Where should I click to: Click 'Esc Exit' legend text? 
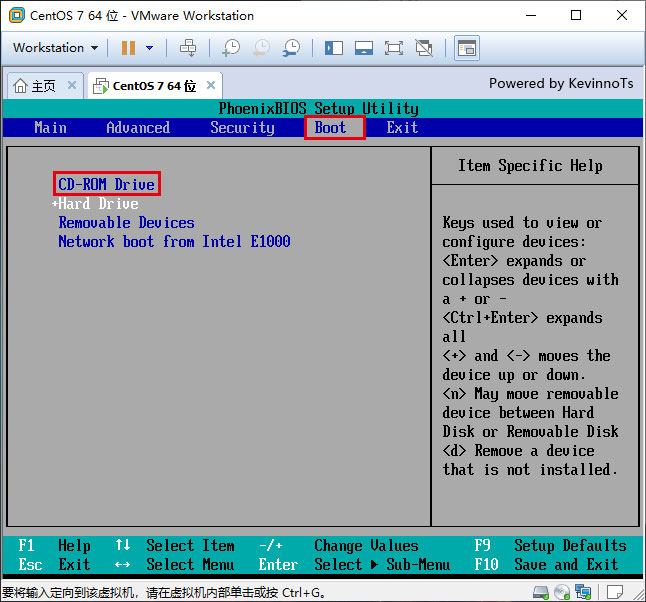tap(54, 564)
